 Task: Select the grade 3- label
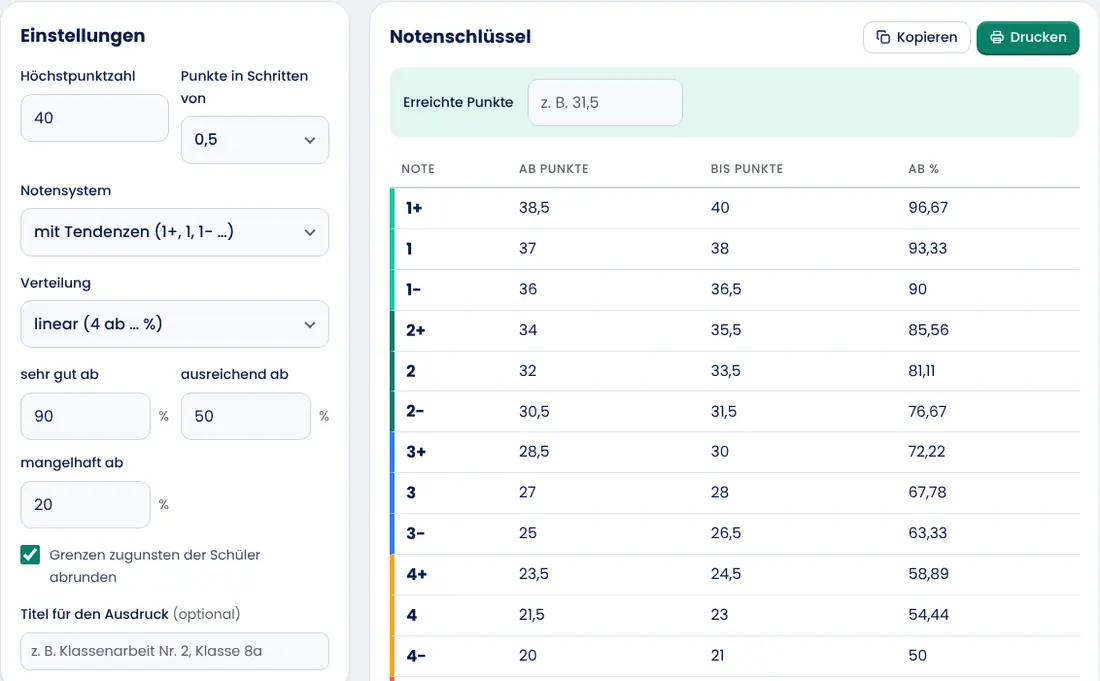415,533
